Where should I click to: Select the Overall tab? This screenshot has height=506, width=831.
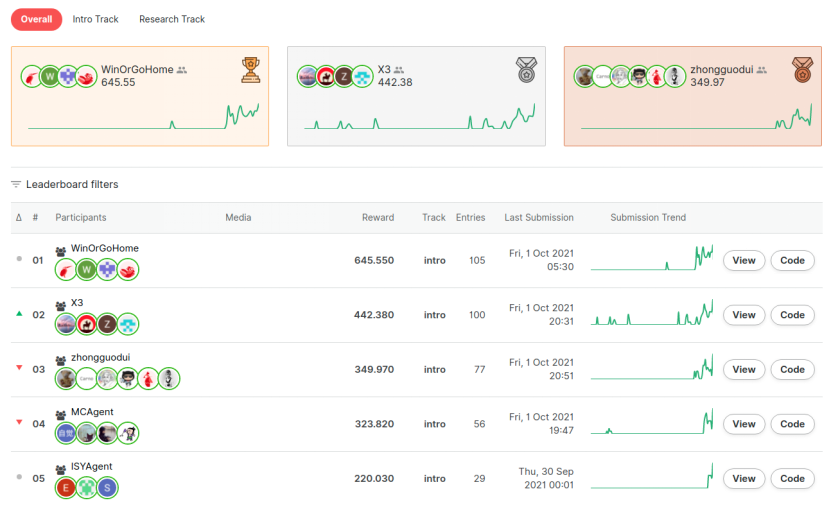pos(37,19)
